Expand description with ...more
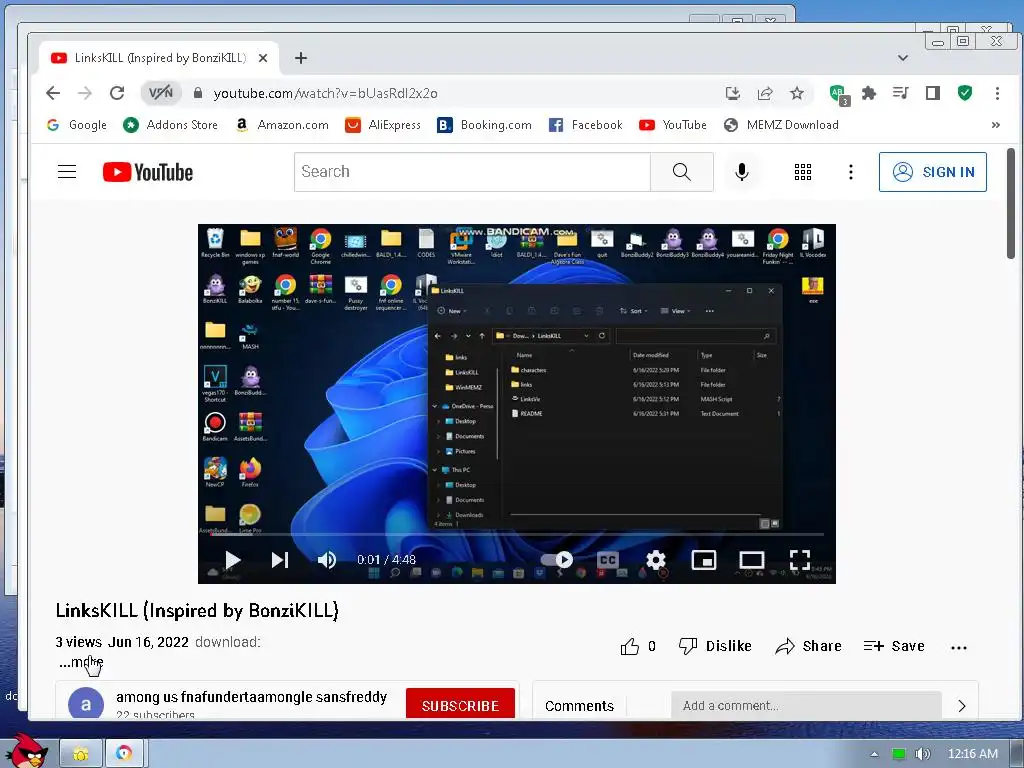Viewport: 1024px width, 768px height. 81,662
